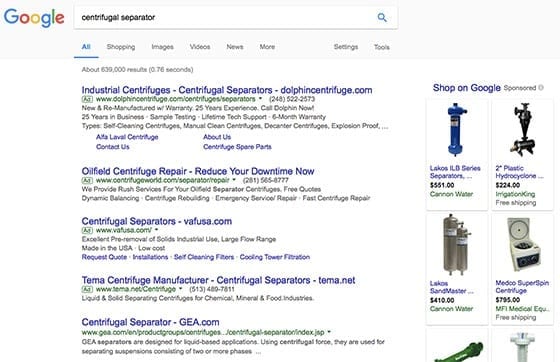Click the IrrigationKing seller name
560x362 pixels.
[515, 194]
